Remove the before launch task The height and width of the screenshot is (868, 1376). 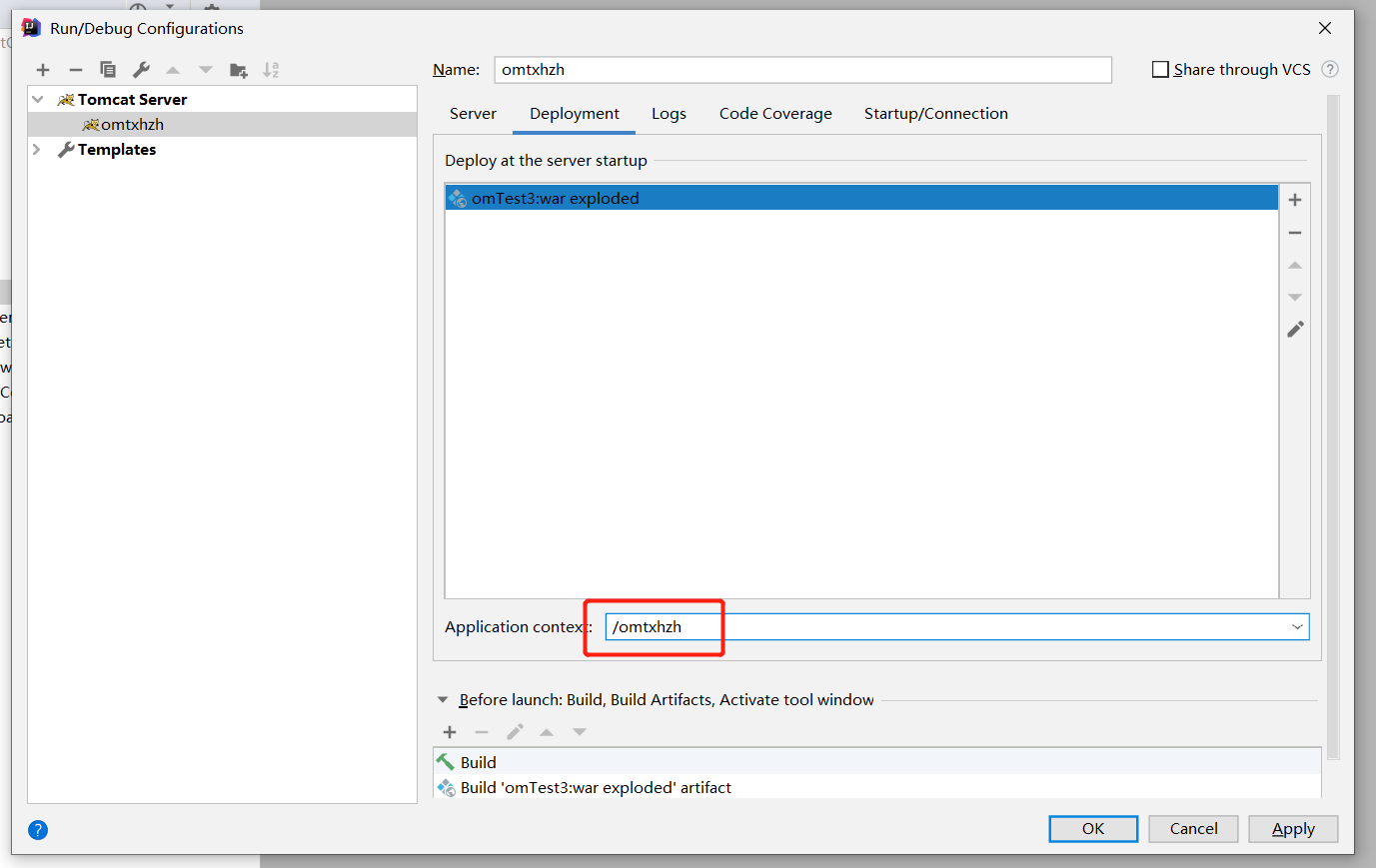482,732
